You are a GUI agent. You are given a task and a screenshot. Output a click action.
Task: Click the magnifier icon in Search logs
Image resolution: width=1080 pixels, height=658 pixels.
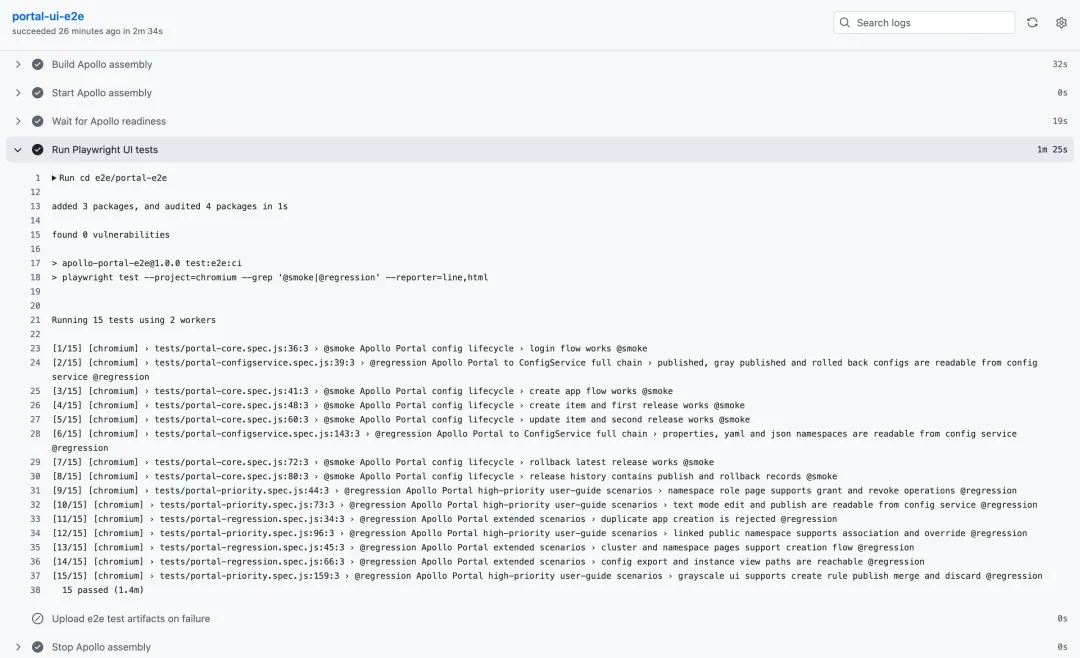(844, 23)
